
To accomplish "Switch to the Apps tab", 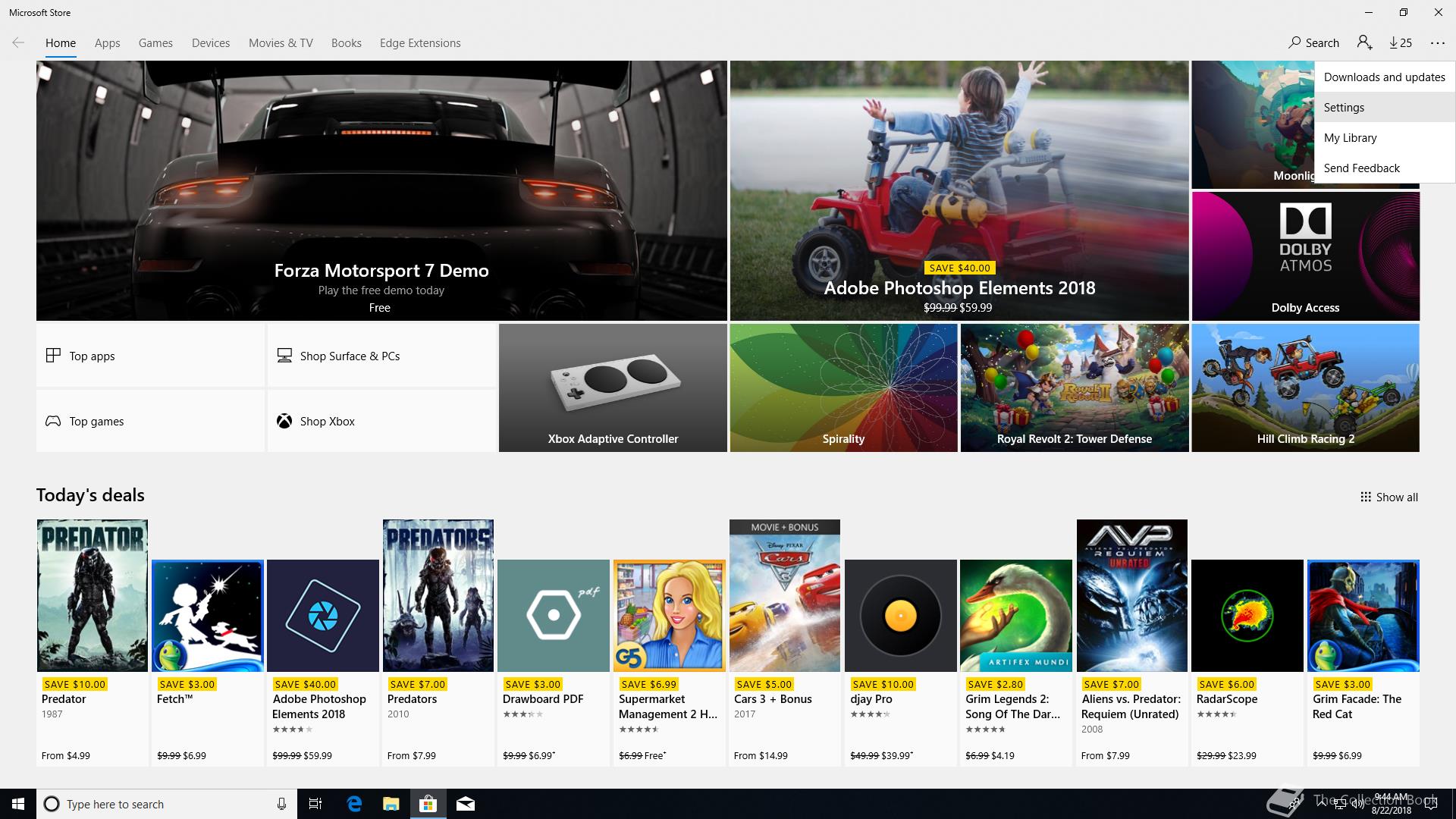I will [x=107, y=43].
